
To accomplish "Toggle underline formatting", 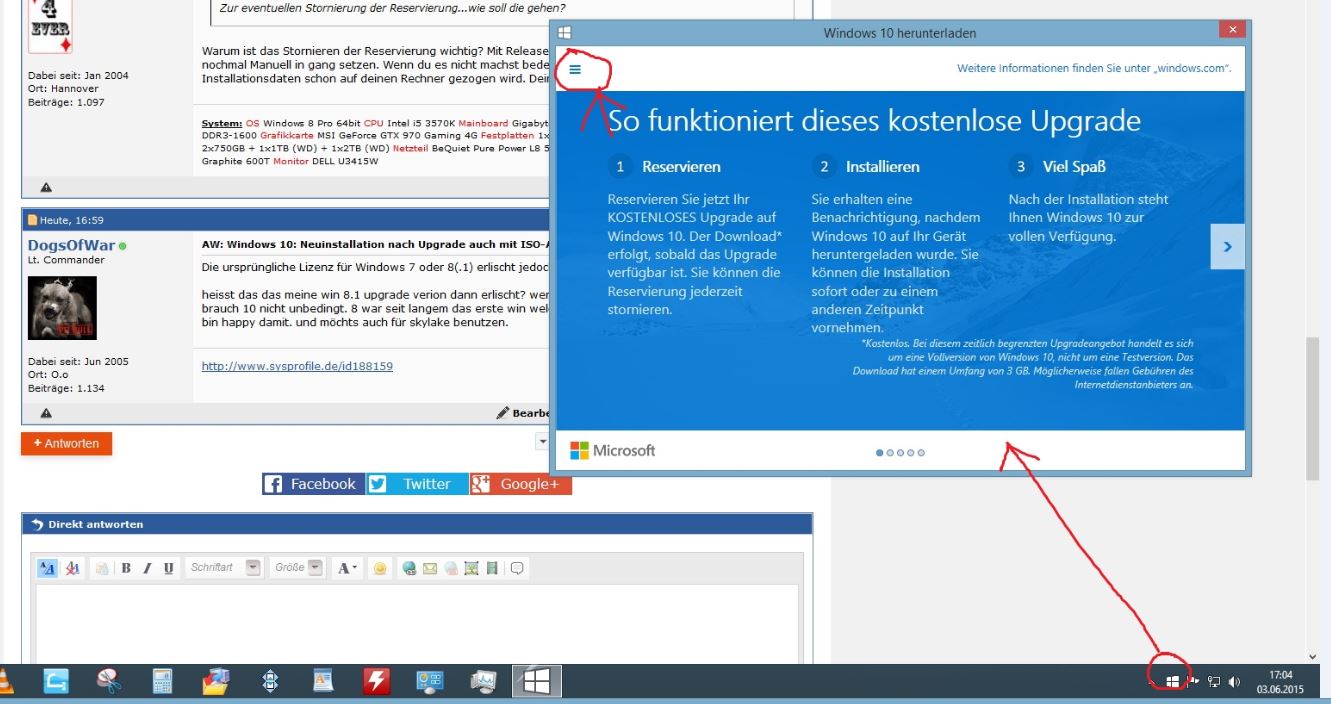I will pyautogui.click(x=168, y=568).
